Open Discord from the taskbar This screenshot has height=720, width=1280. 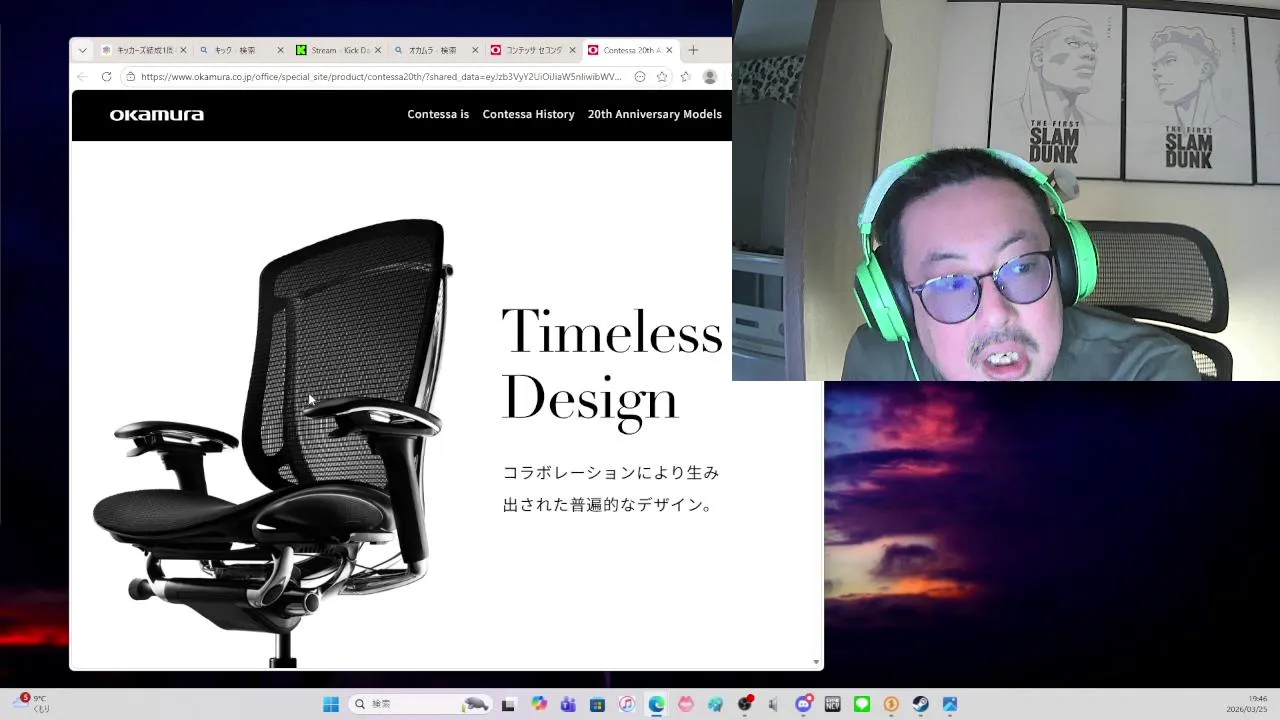(x=803, y=704)
